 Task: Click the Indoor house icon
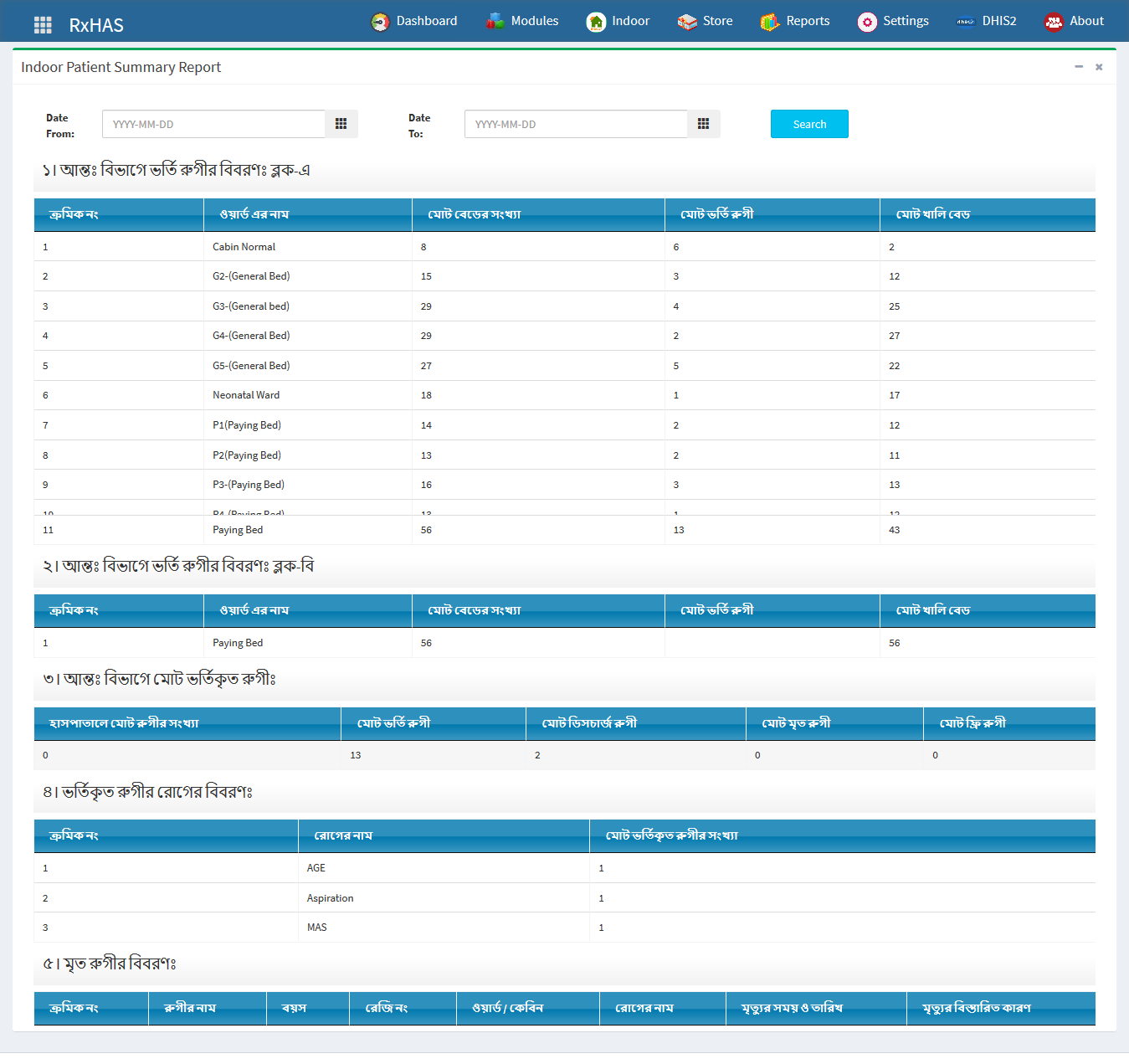coord(596,22)
